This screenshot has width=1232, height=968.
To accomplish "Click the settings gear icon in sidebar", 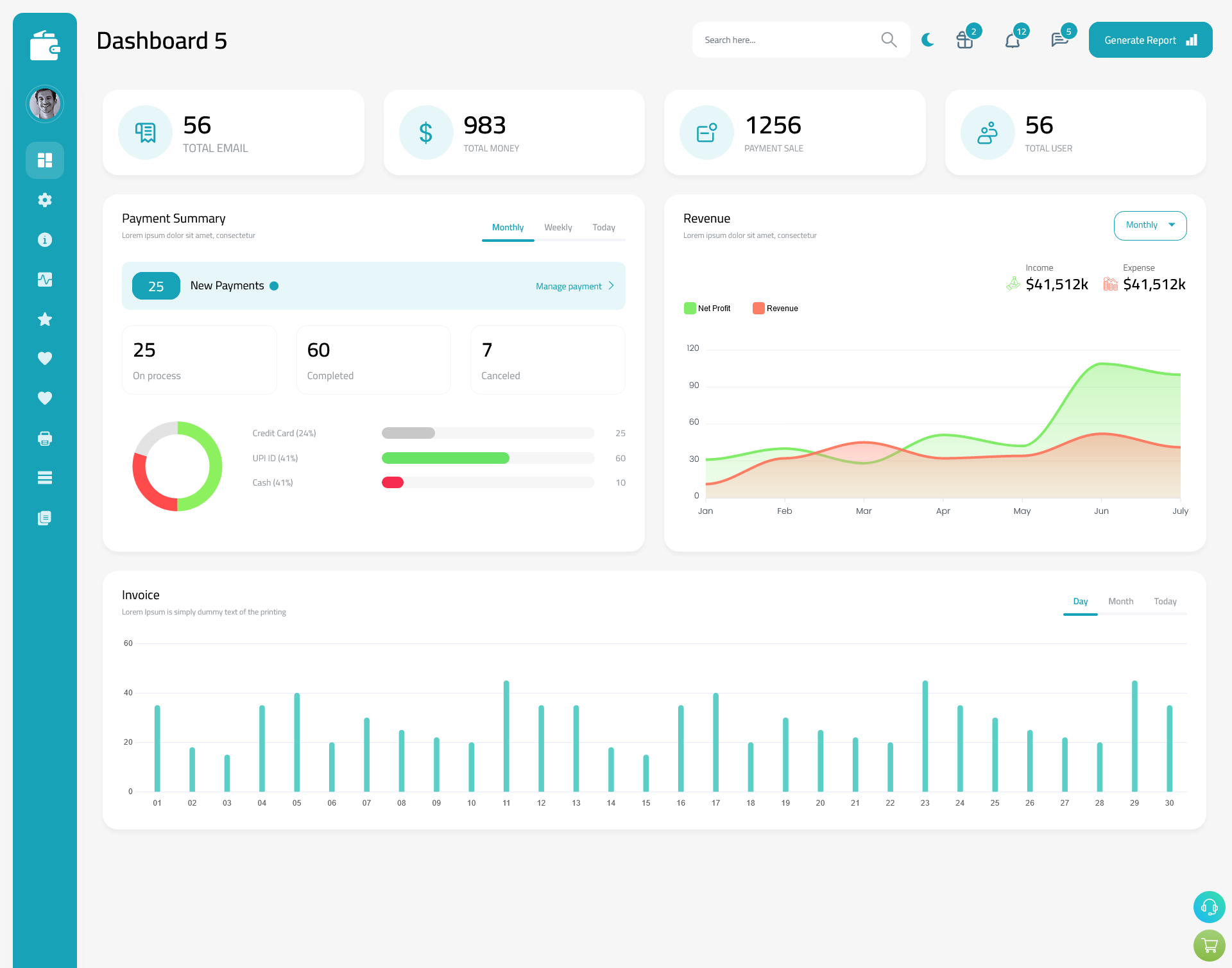I will point(45,200).
